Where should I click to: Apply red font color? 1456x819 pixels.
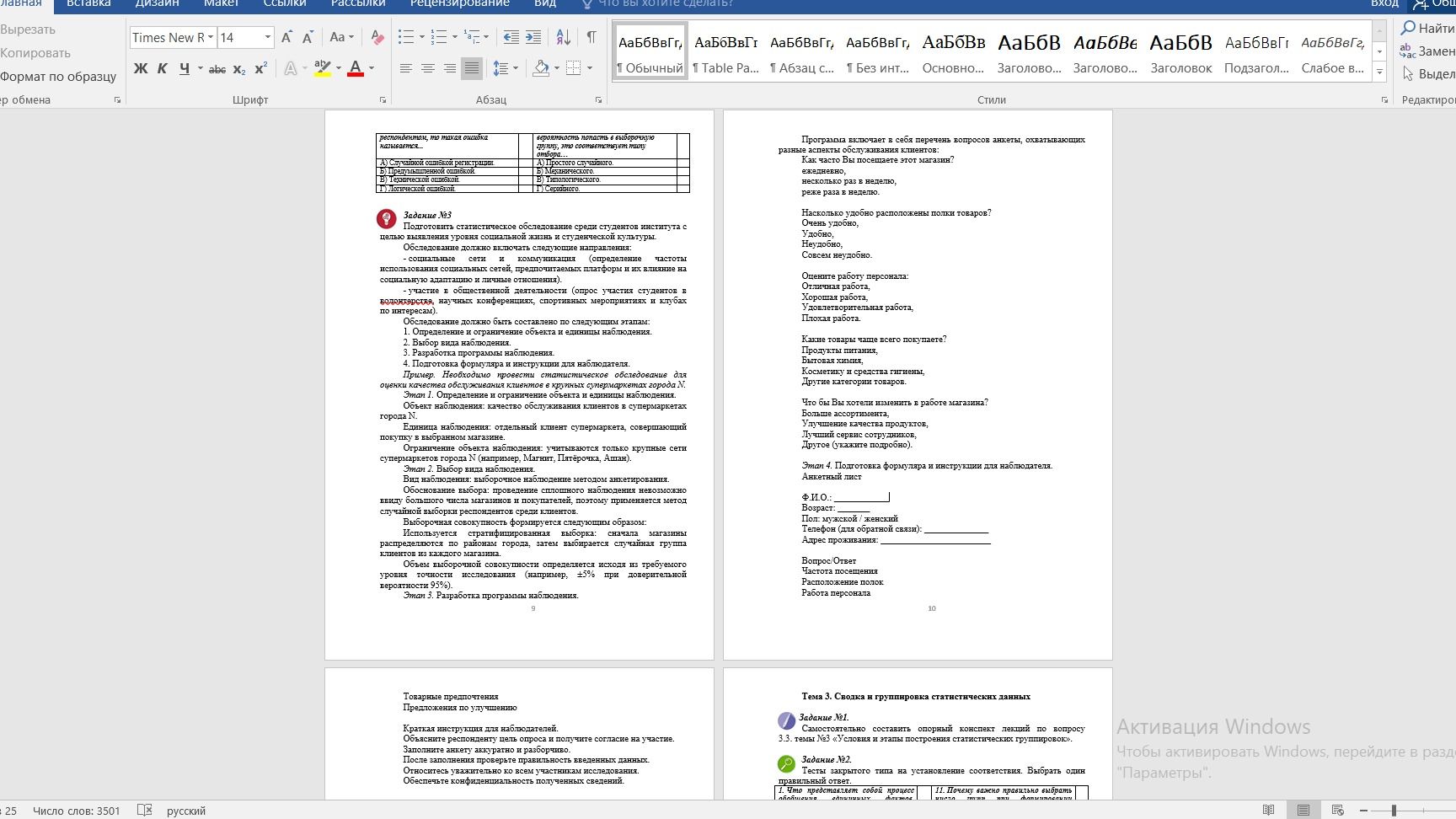pos(356,69)
